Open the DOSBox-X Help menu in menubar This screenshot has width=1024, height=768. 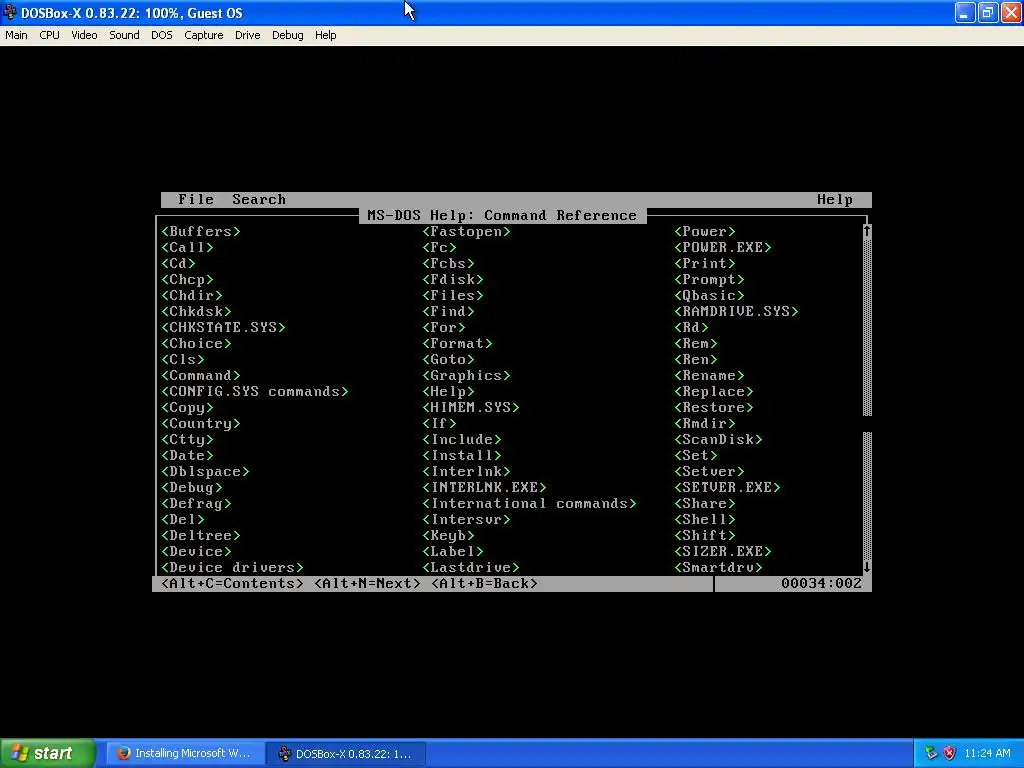pyautogui.click(x=325, y=35)
